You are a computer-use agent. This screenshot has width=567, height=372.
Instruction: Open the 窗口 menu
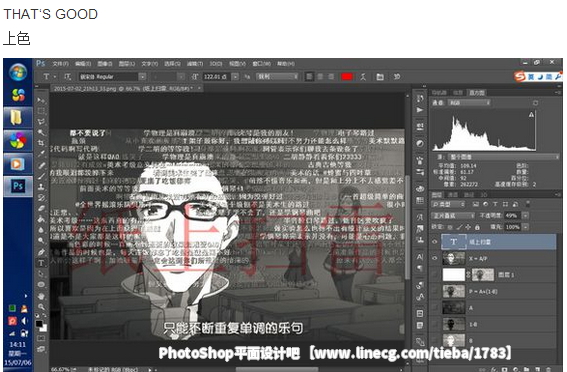[x=261, y=64]
